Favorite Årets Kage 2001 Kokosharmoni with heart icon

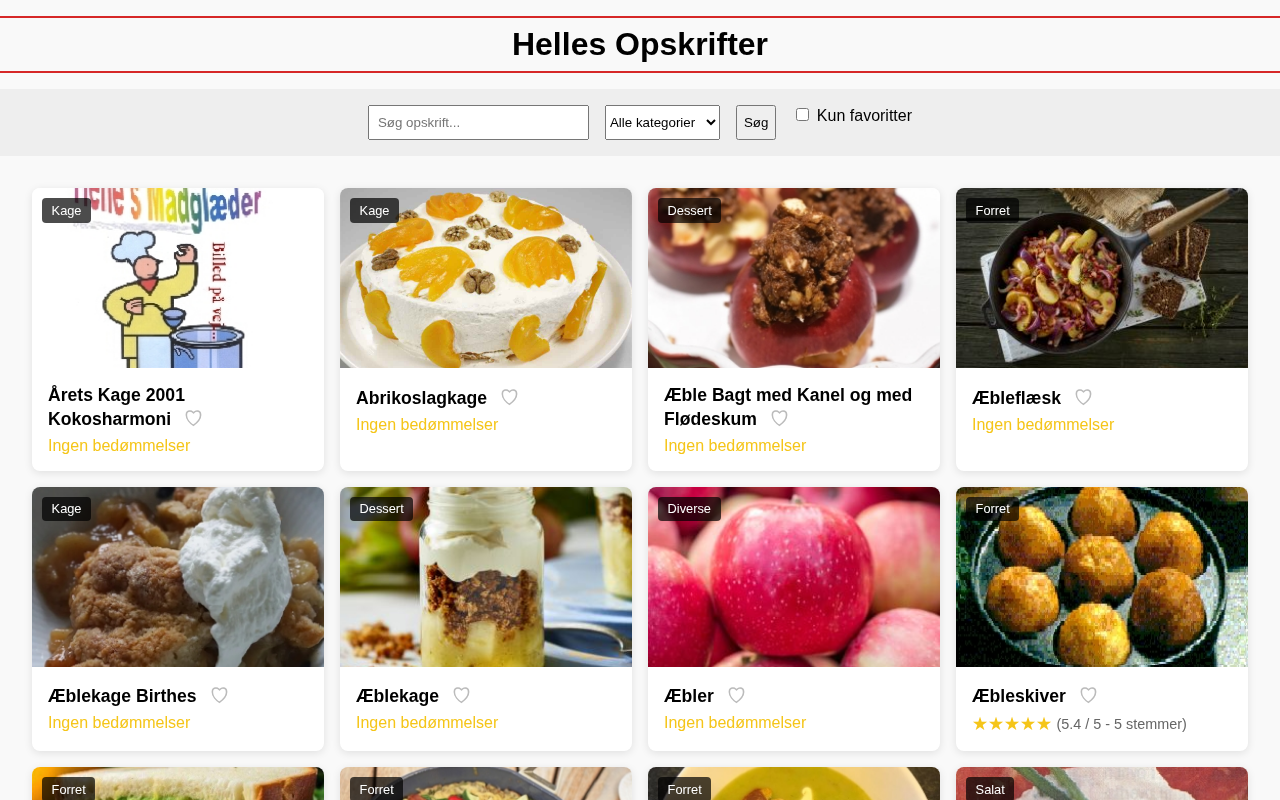tap(194, 419)
